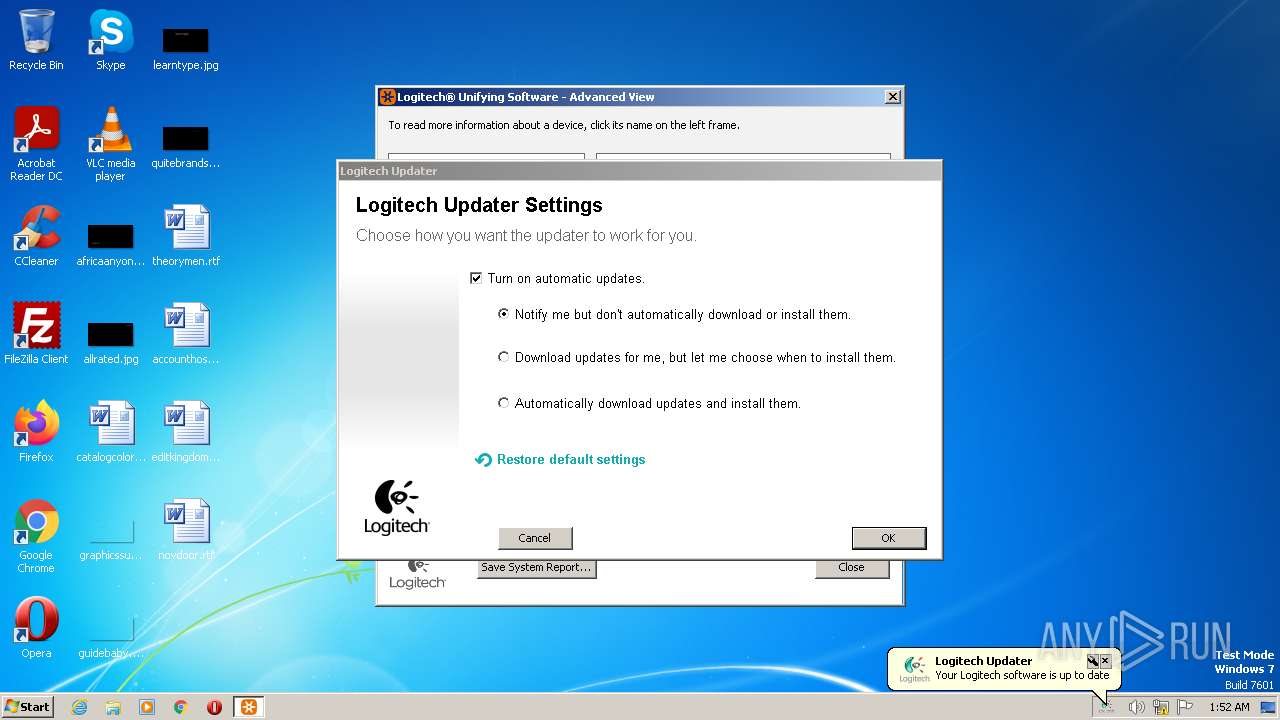This screenshot has width=1280, height=720.
Task: Open the africaanyon desktop file
Action: (x=111, y=243)
